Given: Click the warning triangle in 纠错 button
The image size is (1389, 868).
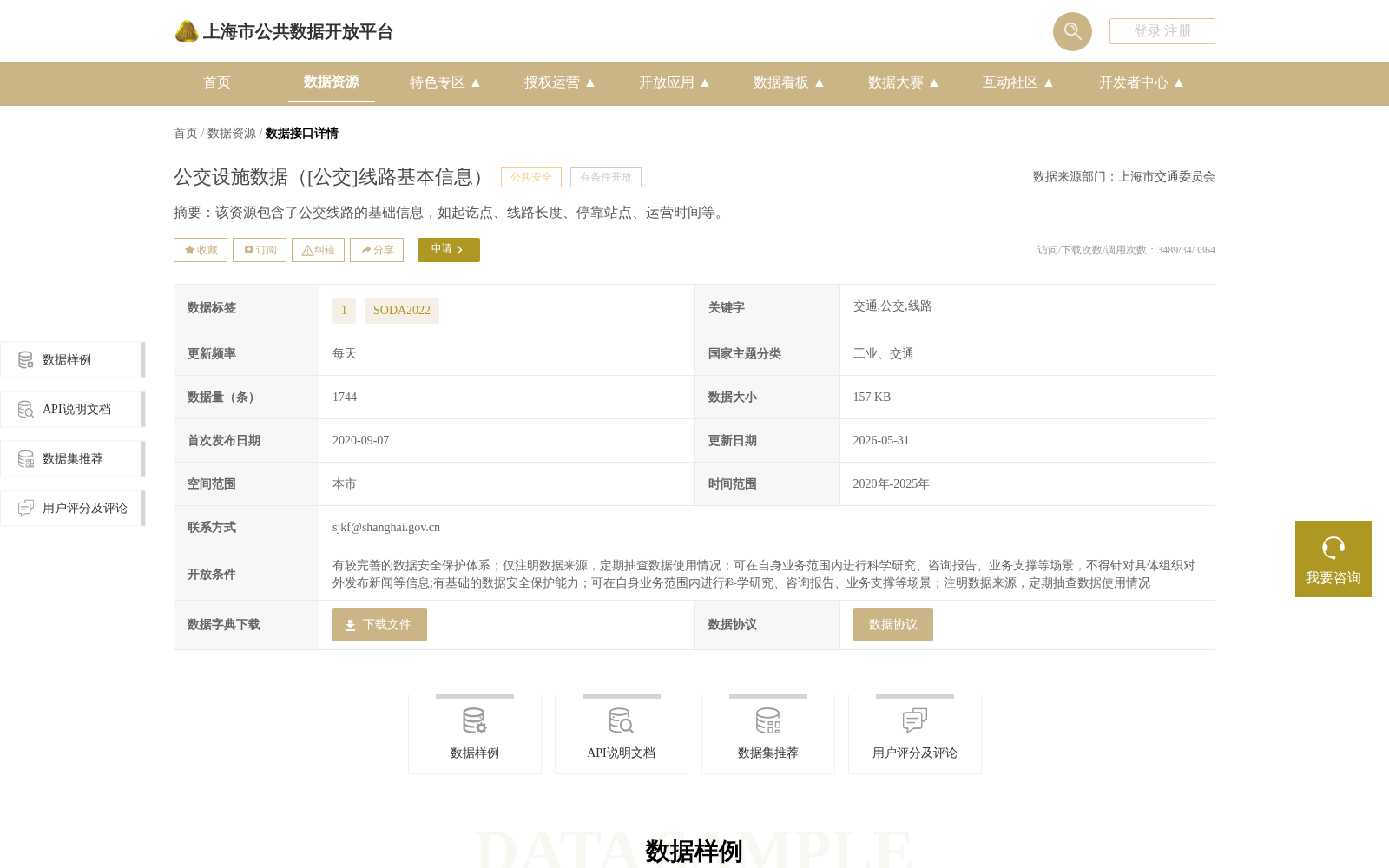Looking at the screenshot, I should (307, 250).
